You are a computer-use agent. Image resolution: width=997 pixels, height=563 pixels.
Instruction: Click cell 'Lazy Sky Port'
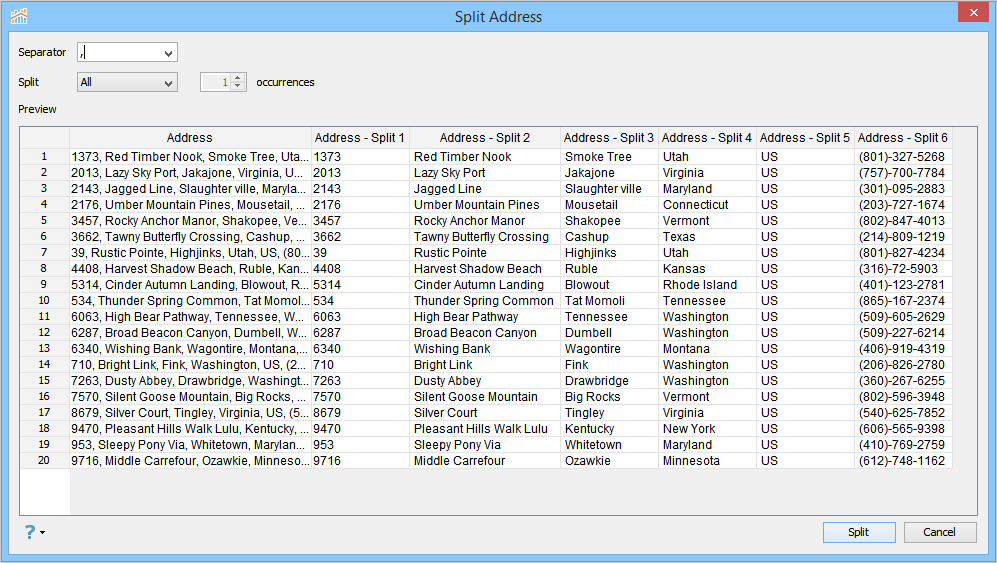pos(485,172)
